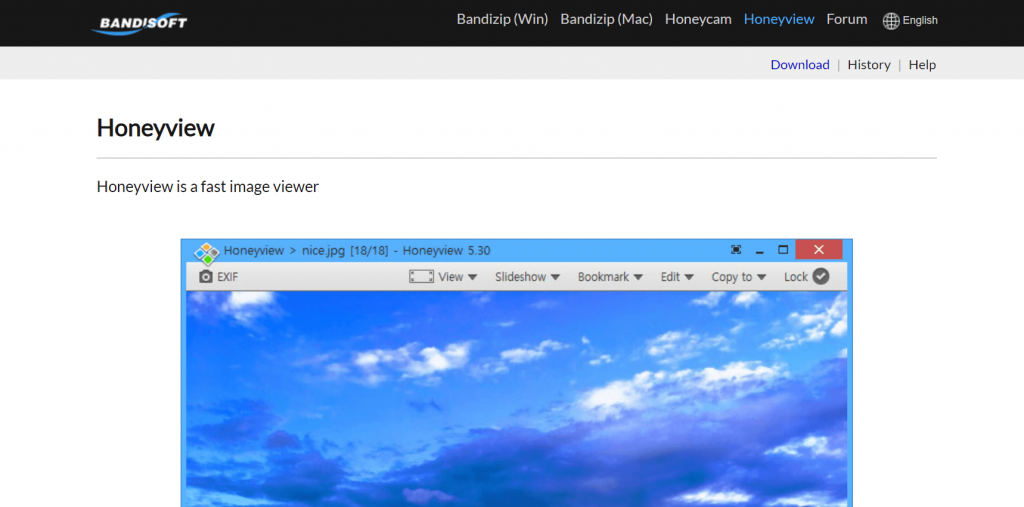Open the Bandizip (Mac) page

[x=607, y=20]
